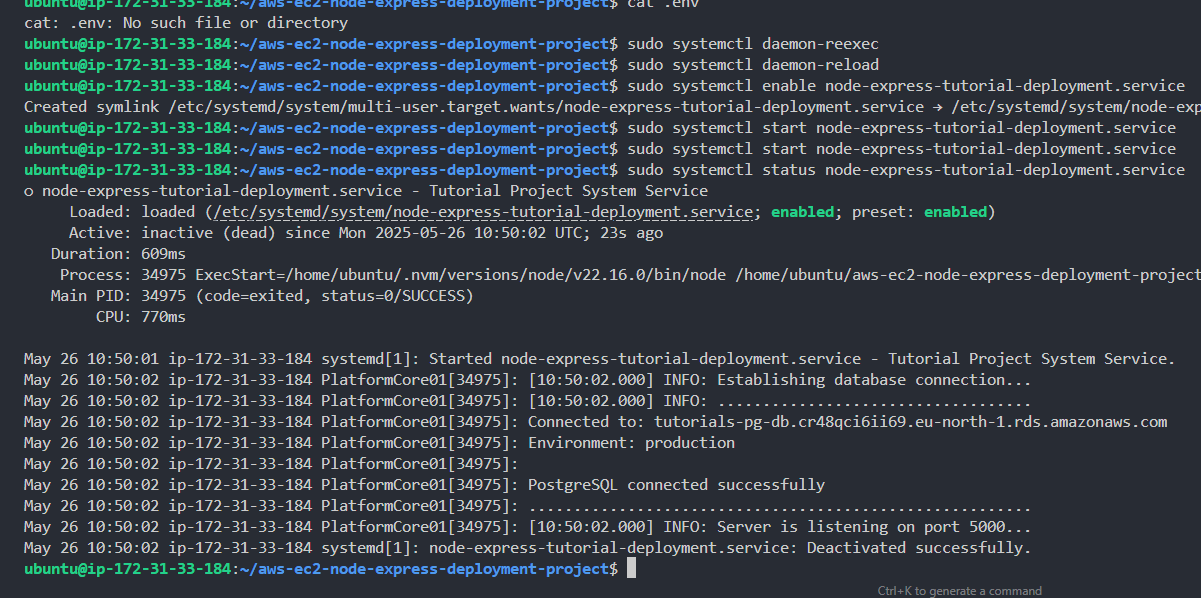
Task: Click the 'Environment: production' log entry
Action: click(631, 443)
